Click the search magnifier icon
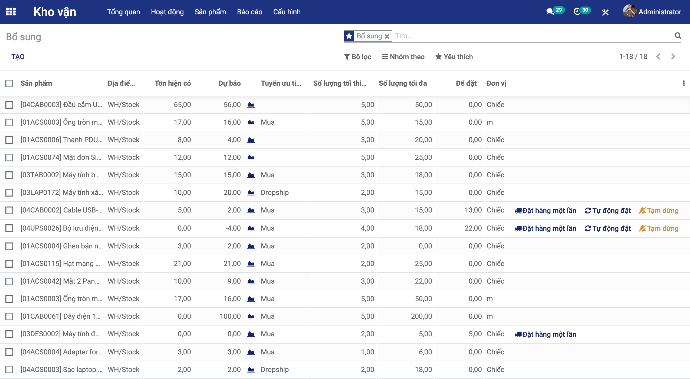This screenshot has height=379, width=690. 678,36
